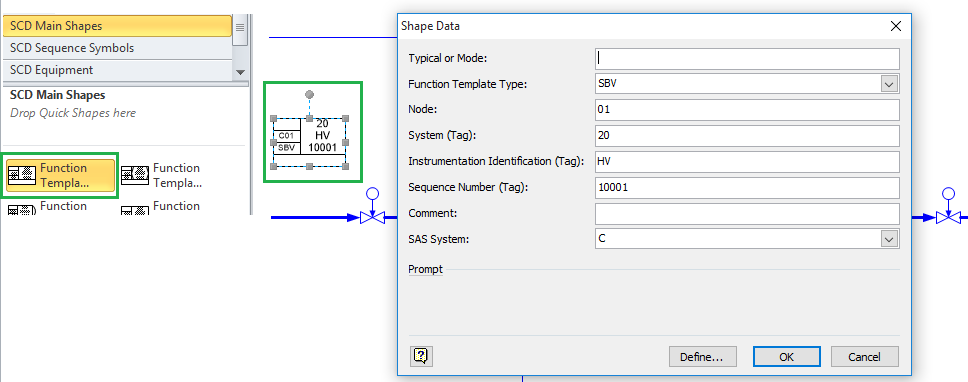Switch to SCD Main Shapes stencil
Viewport: 968px width, 382px height.
click(x=117, y=26)
